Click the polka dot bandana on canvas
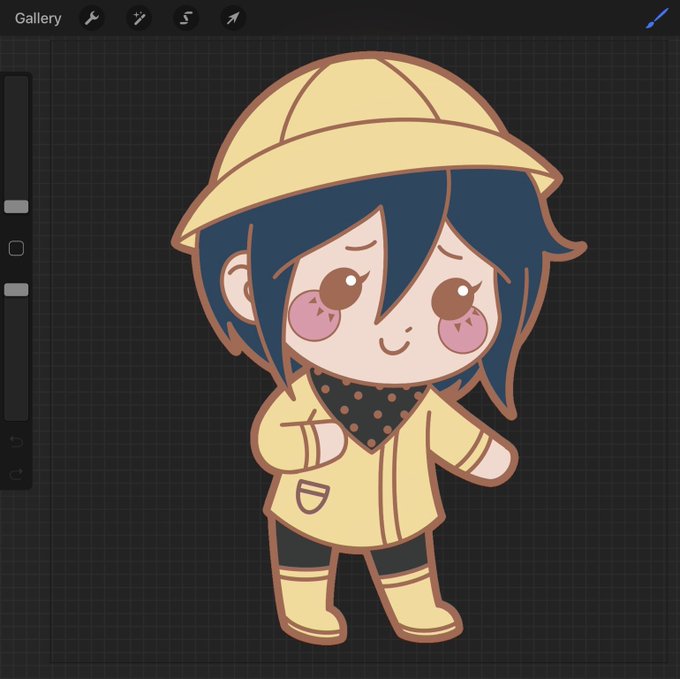Screen dimensions: 680x679 pos(369,410)
